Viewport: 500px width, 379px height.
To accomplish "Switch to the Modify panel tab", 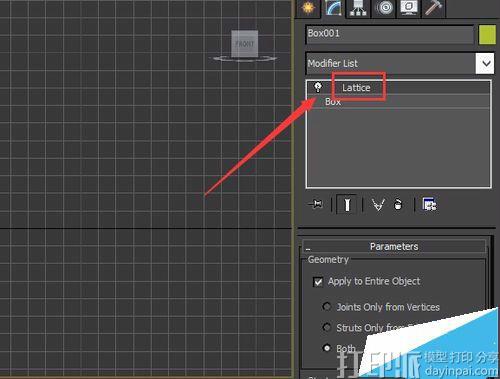I will (x=334, y=8).
